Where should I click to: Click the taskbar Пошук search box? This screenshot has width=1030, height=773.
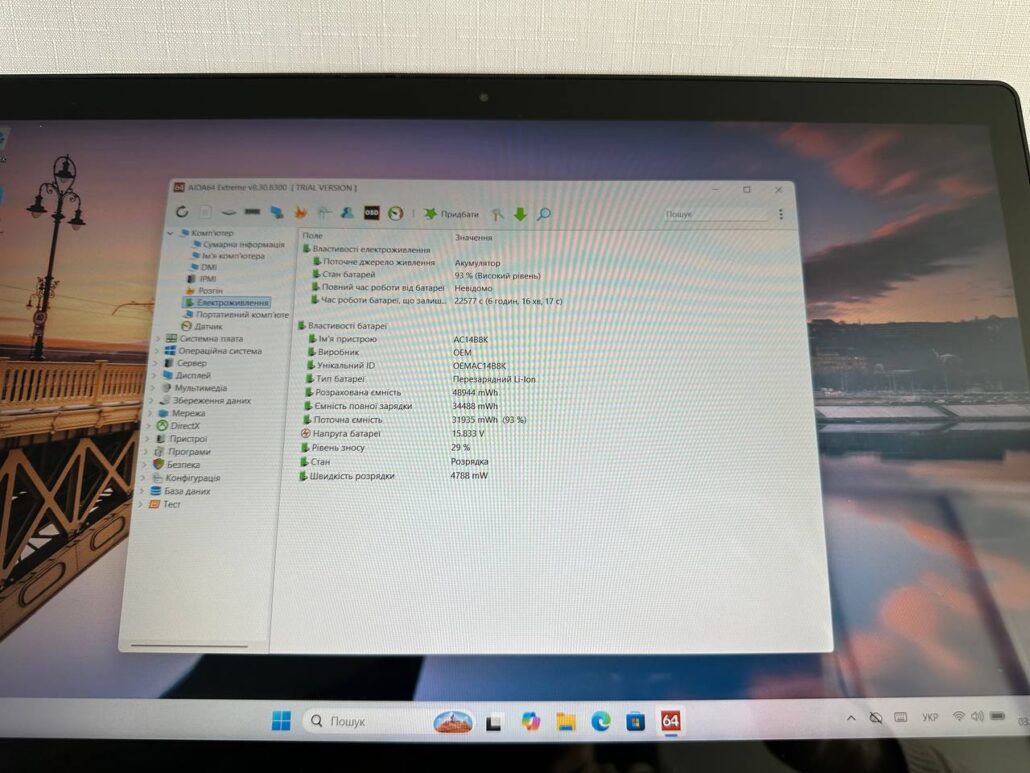387,721
